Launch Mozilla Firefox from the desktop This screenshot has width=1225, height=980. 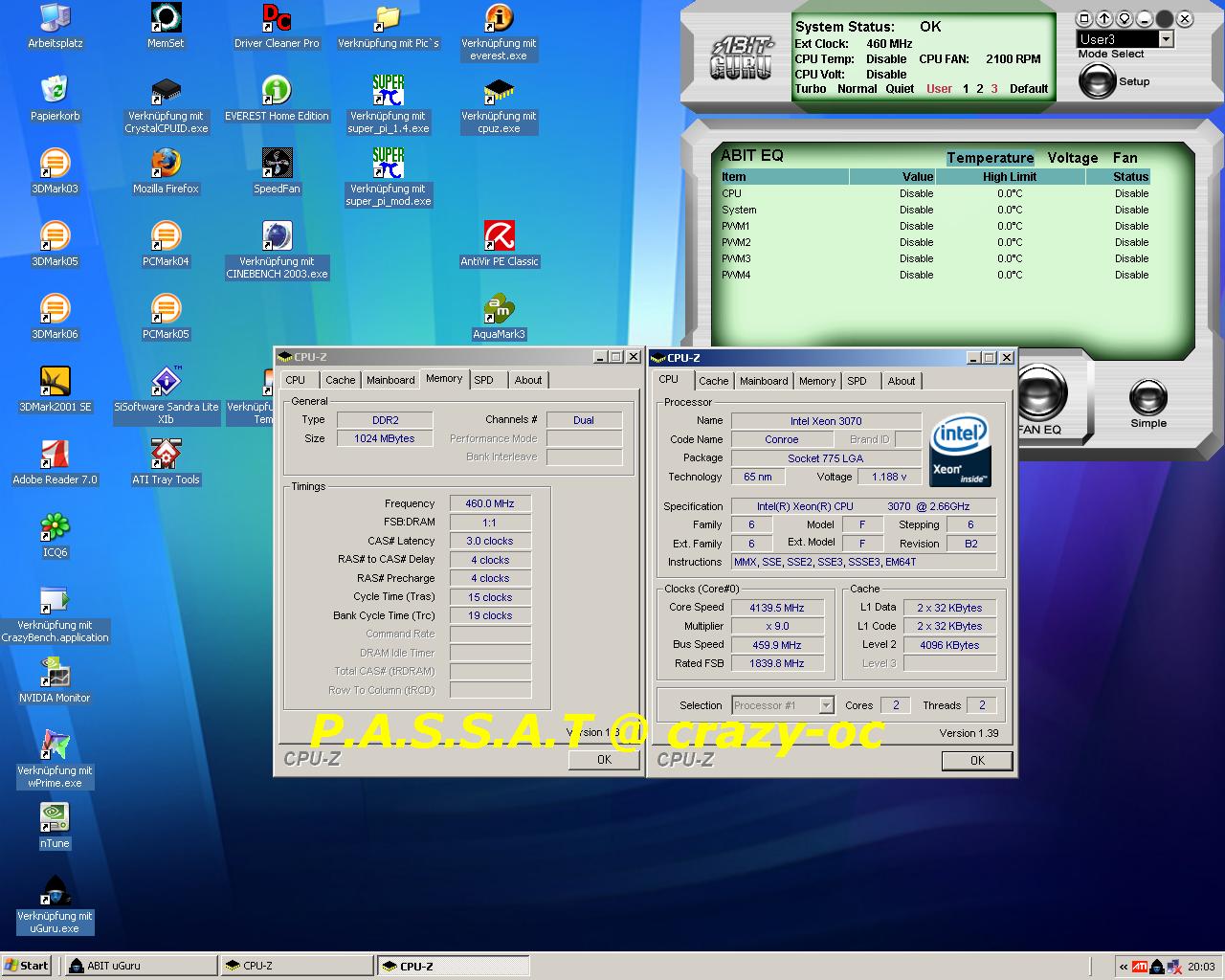(x=166, y=171)
